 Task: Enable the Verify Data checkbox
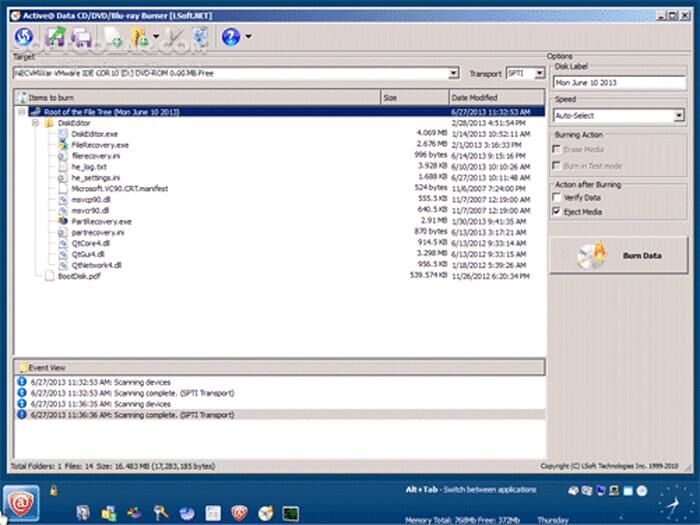558,198
